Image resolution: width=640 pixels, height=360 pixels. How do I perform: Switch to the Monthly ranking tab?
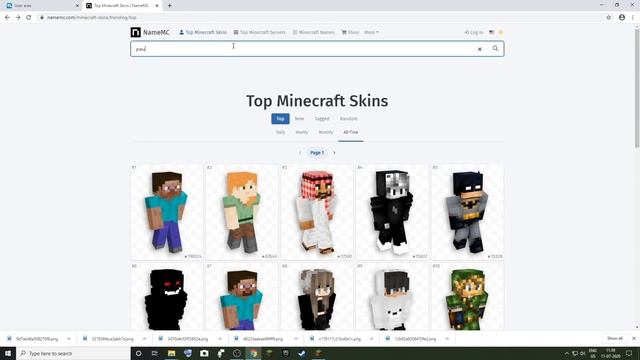tap(326, 132)
